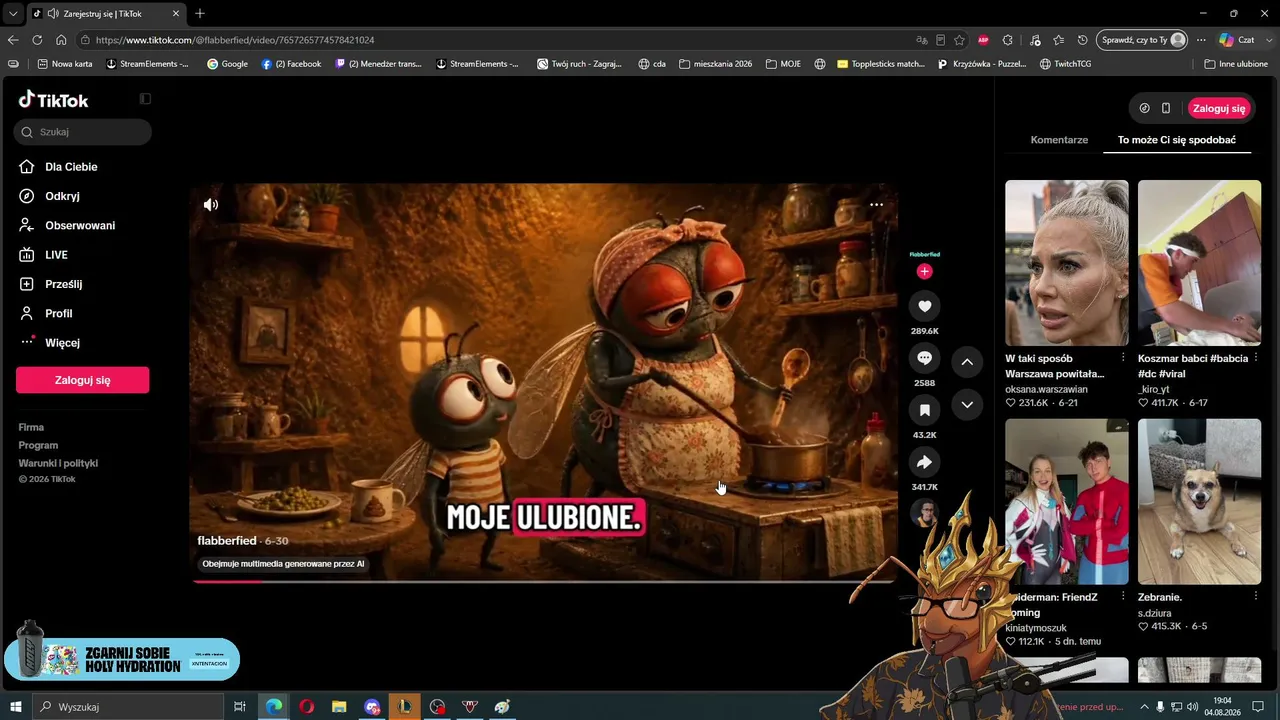
Task: Select the To może Ci się spodobać tab
Action: pos(1177,140)
